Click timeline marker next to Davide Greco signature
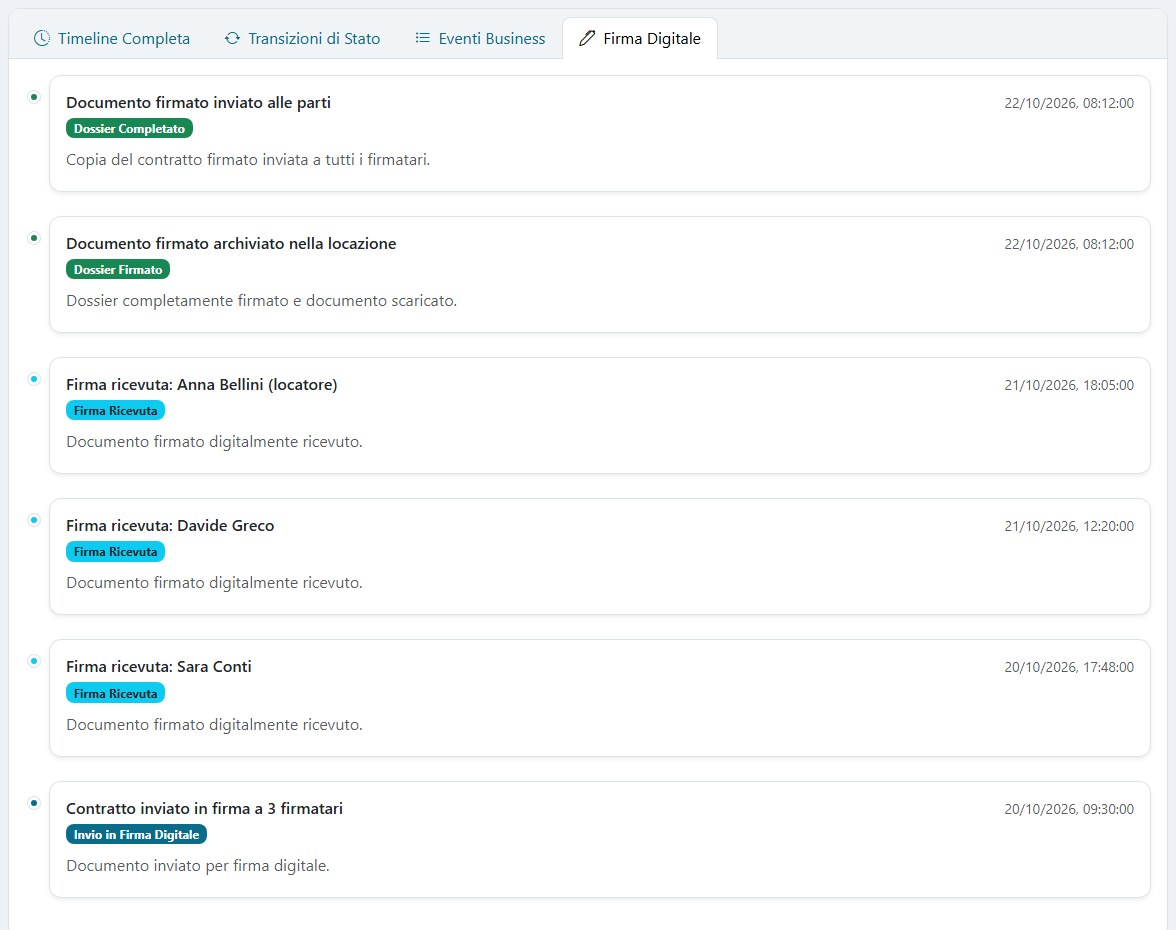 34,520
